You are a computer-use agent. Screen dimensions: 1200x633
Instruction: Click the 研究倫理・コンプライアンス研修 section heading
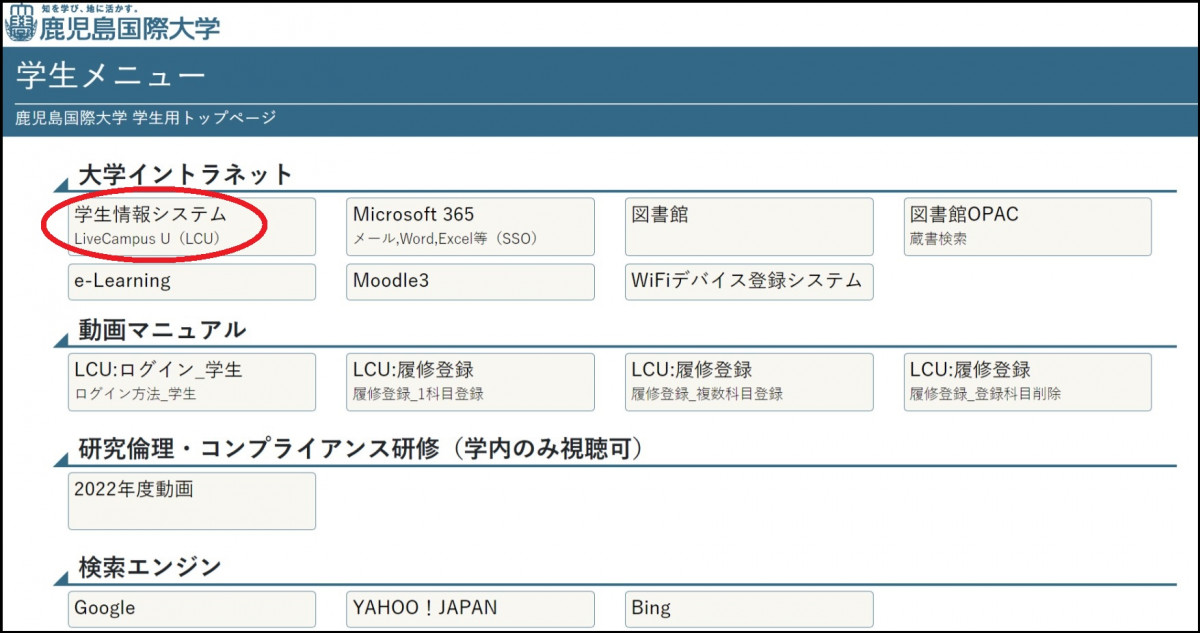click(x=360, y=450)
